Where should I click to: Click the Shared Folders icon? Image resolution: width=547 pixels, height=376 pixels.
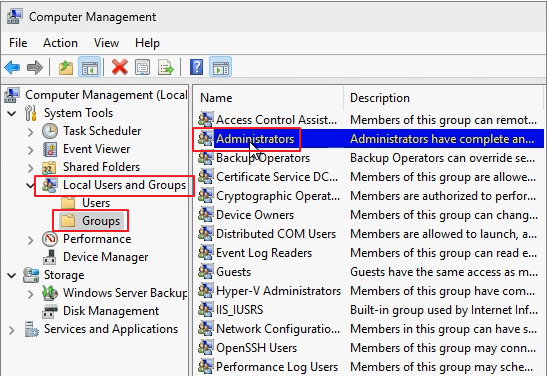pos(49,167)
